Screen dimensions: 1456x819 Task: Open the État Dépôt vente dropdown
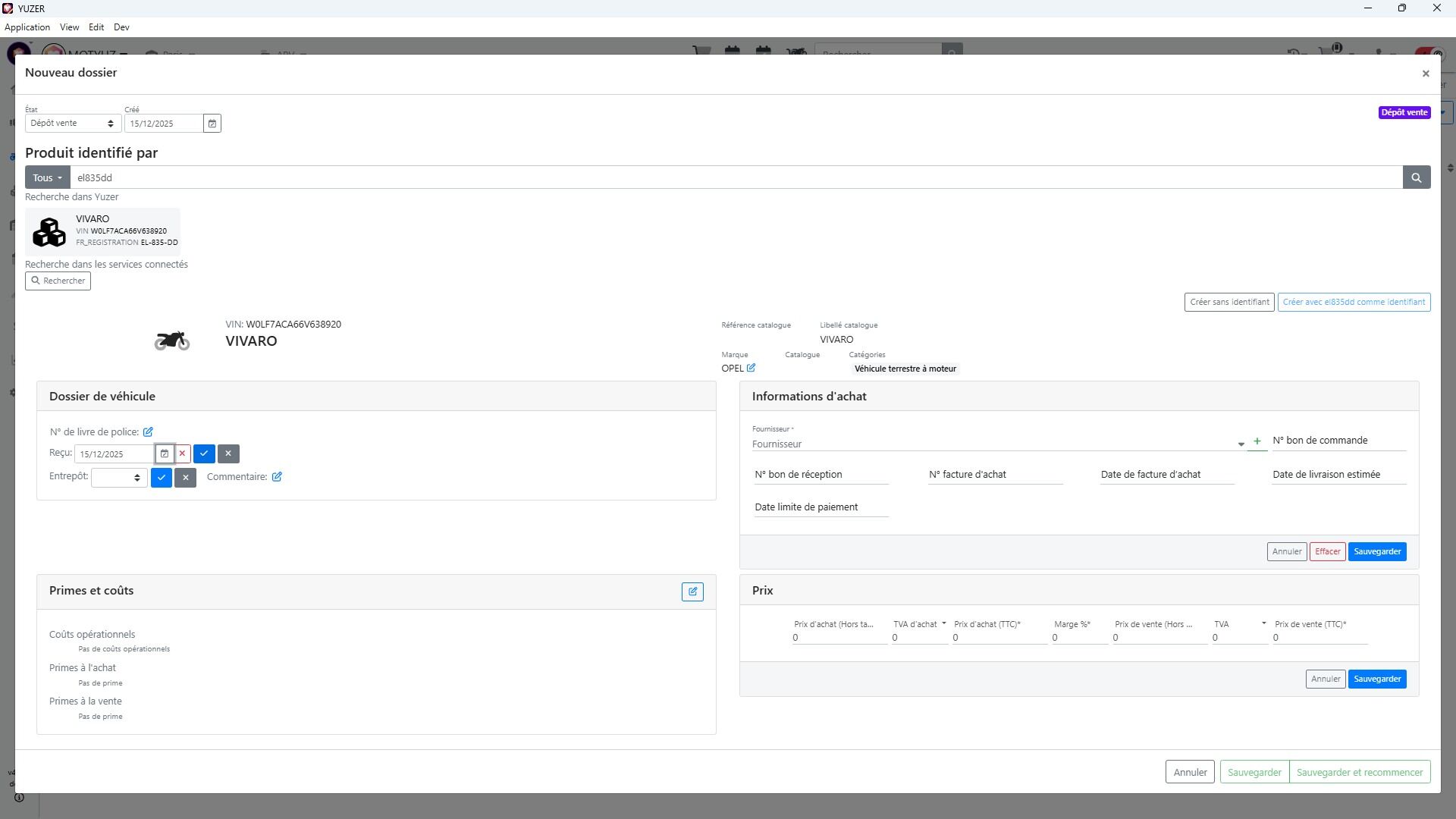72,124
